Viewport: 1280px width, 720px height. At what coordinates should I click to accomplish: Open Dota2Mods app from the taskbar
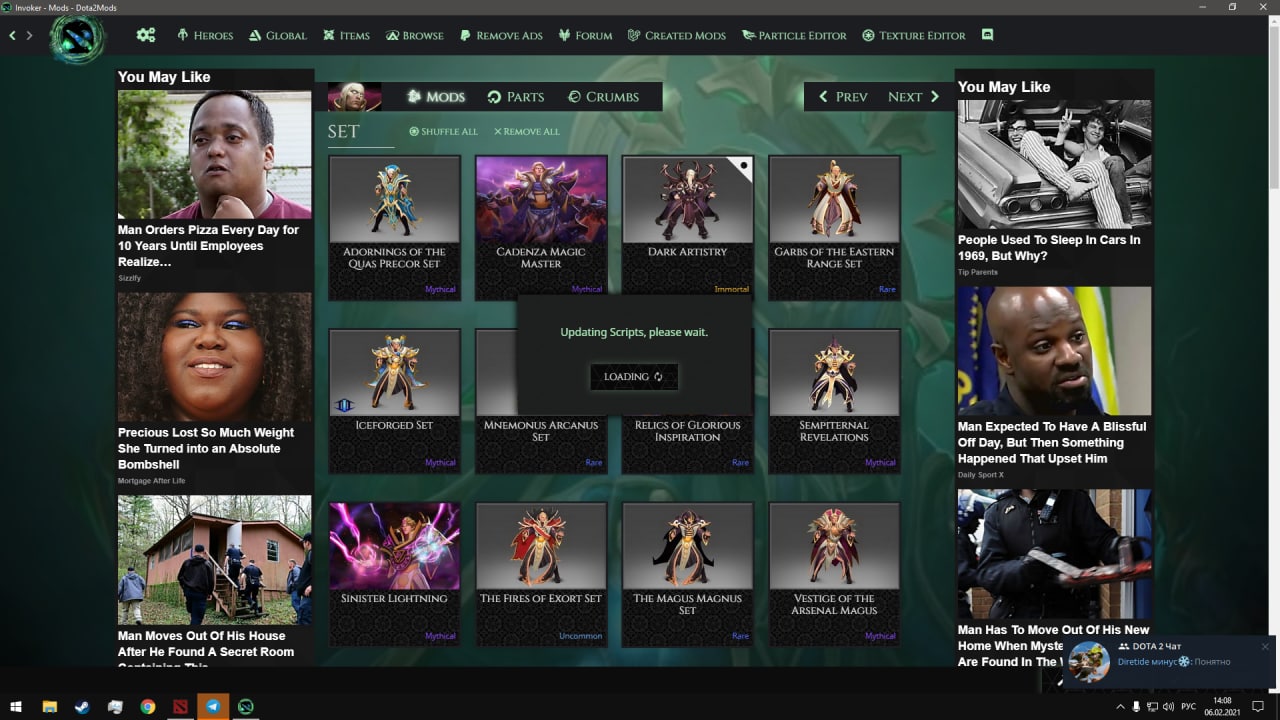pos(246,706)
